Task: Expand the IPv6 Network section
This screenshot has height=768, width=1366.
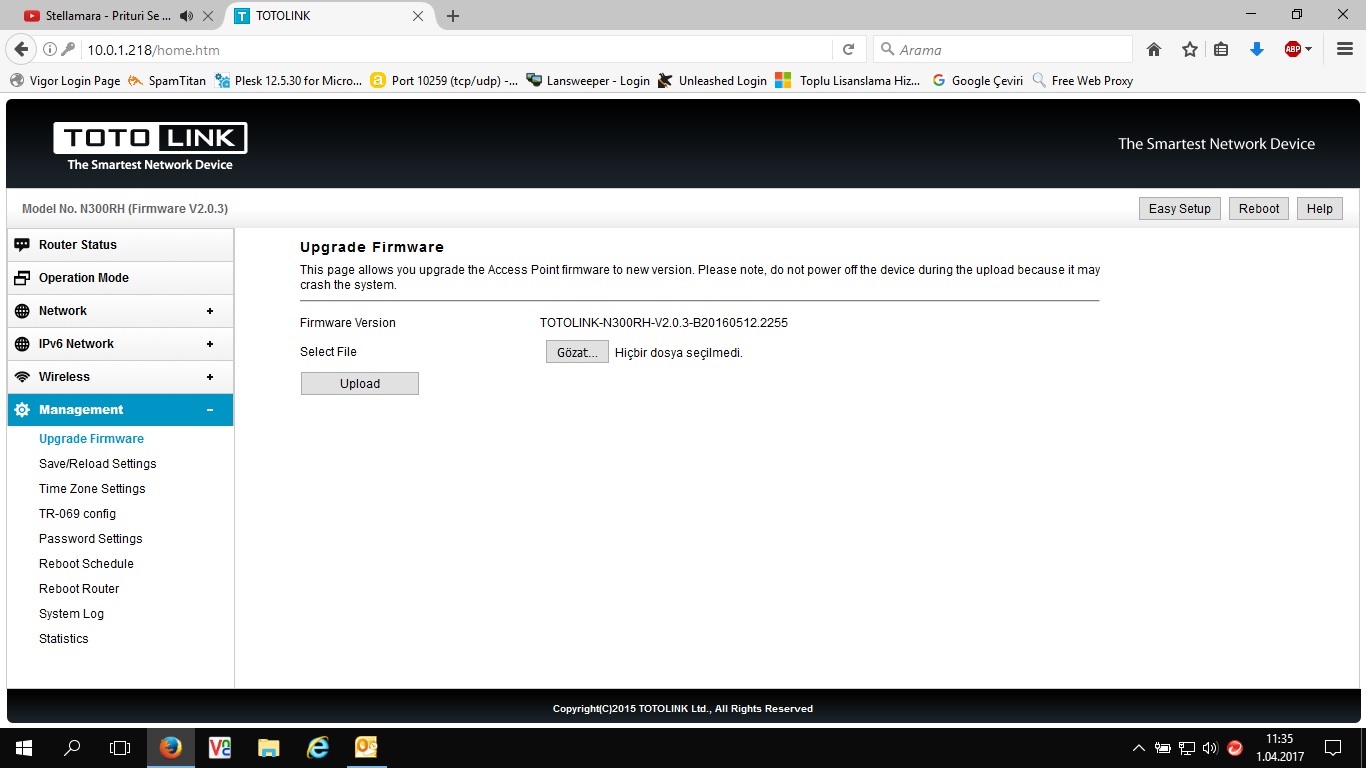Action: (209, 344)
